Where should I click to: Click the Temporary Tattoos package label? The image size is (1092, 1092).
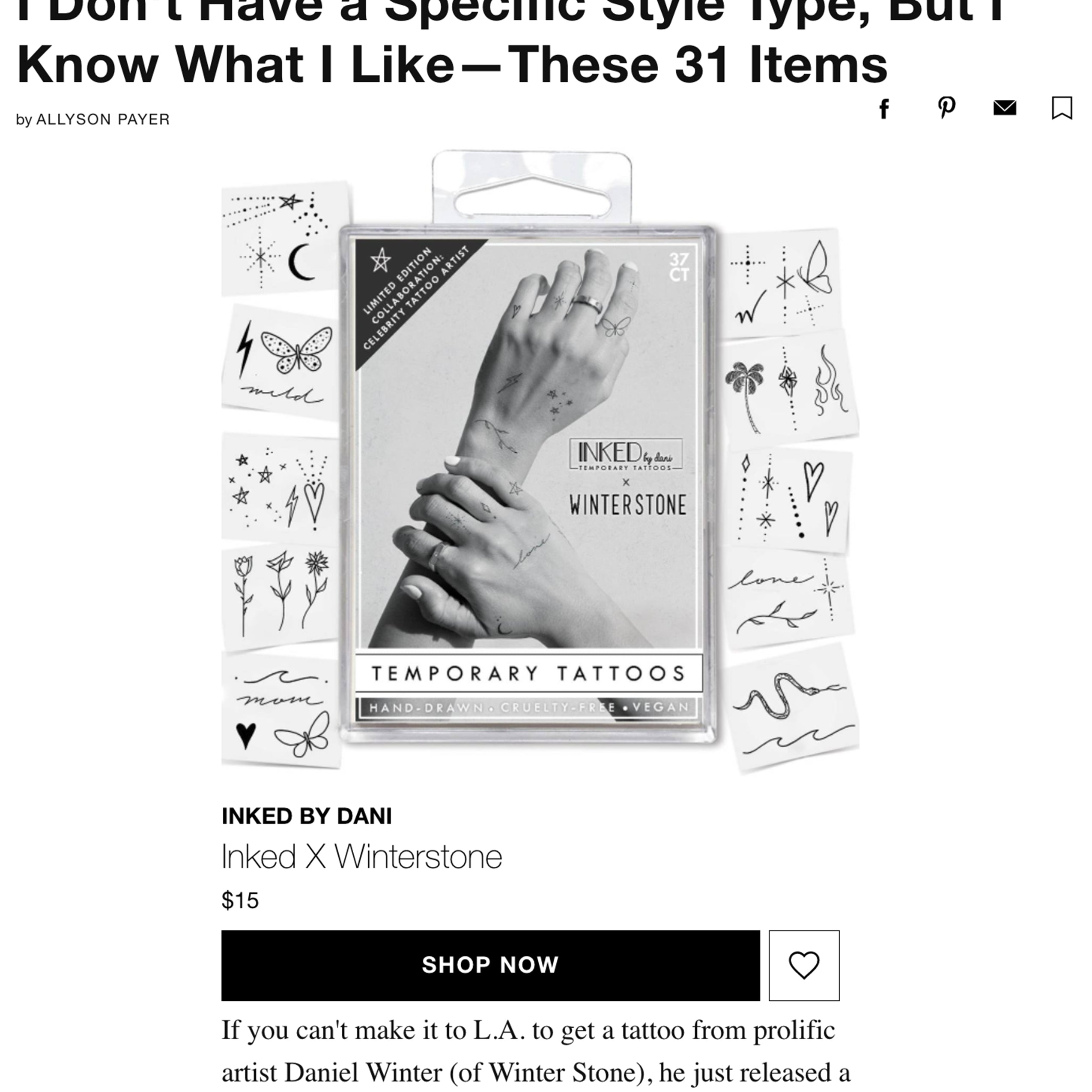529,673
